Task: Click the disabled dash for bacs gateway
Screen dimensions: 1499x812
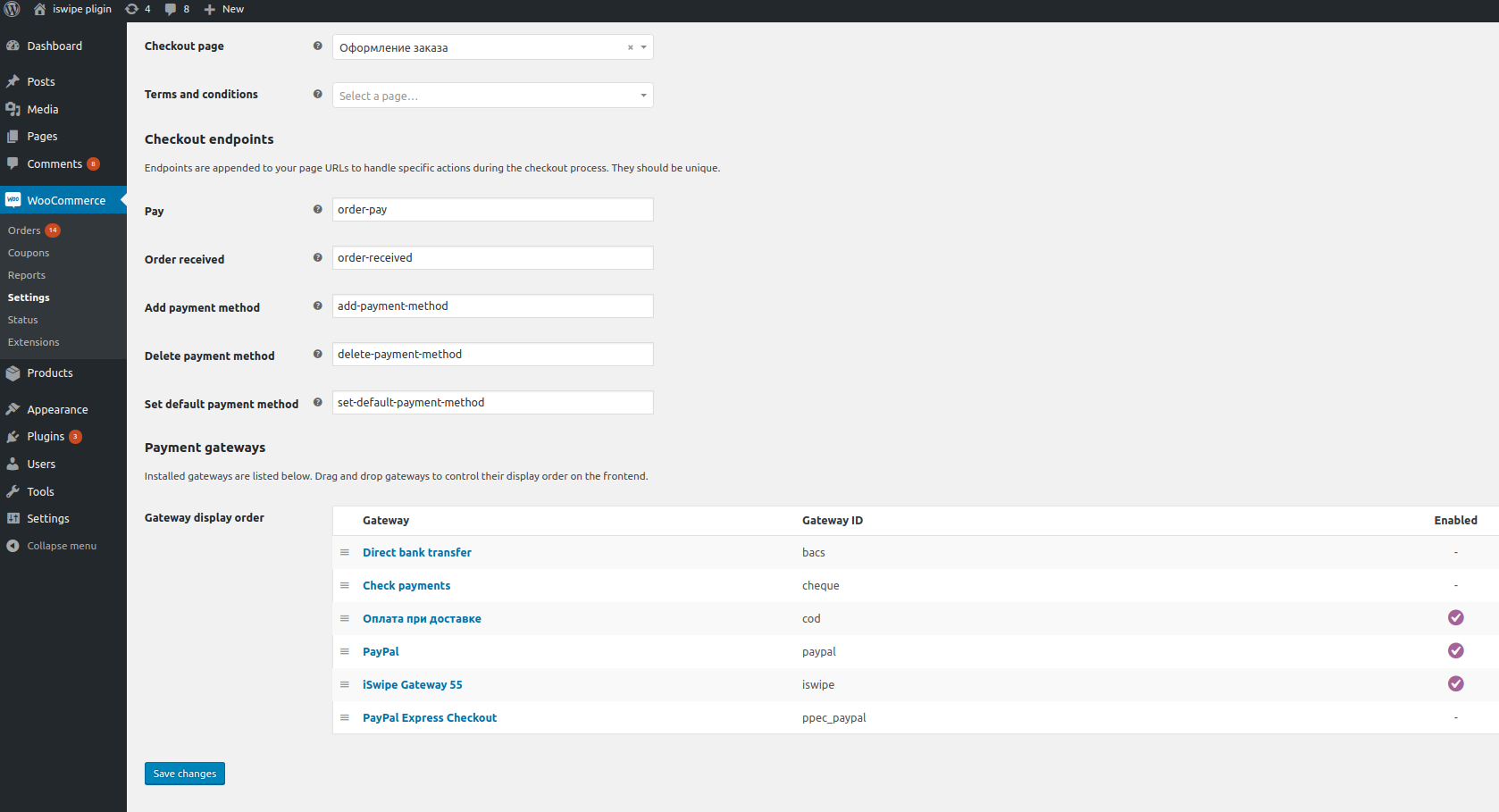Action: coord(1455,553)
